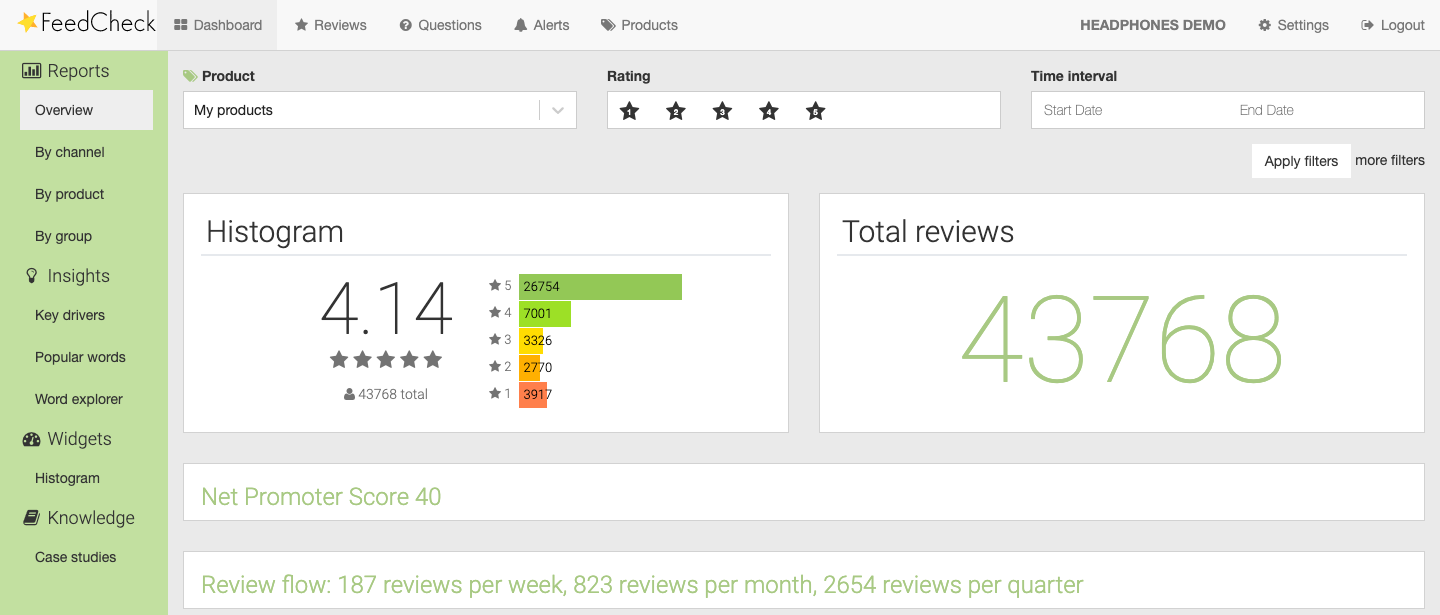Click the 1-star bar showing 3917
1440x615 pixels.
pyautogui.click(x=533, y=395)
